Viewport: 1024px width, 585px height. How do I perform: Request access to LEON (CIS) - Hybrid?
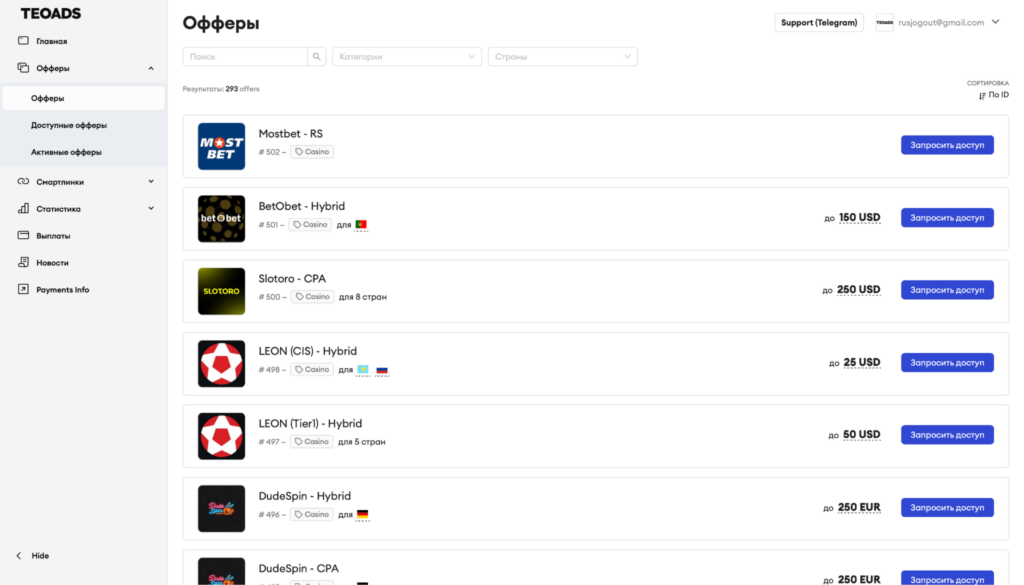pos(947,362)
